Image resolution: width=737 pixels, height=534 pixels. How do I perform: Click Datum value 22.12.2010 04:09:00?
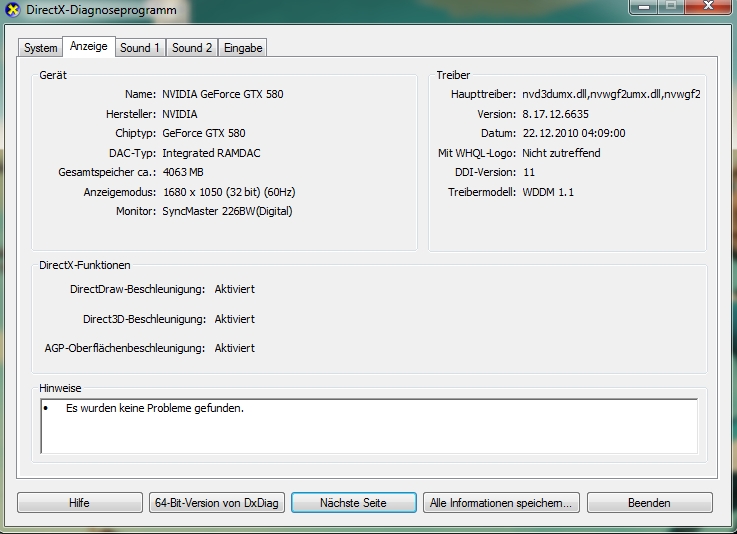pos(573,133)
